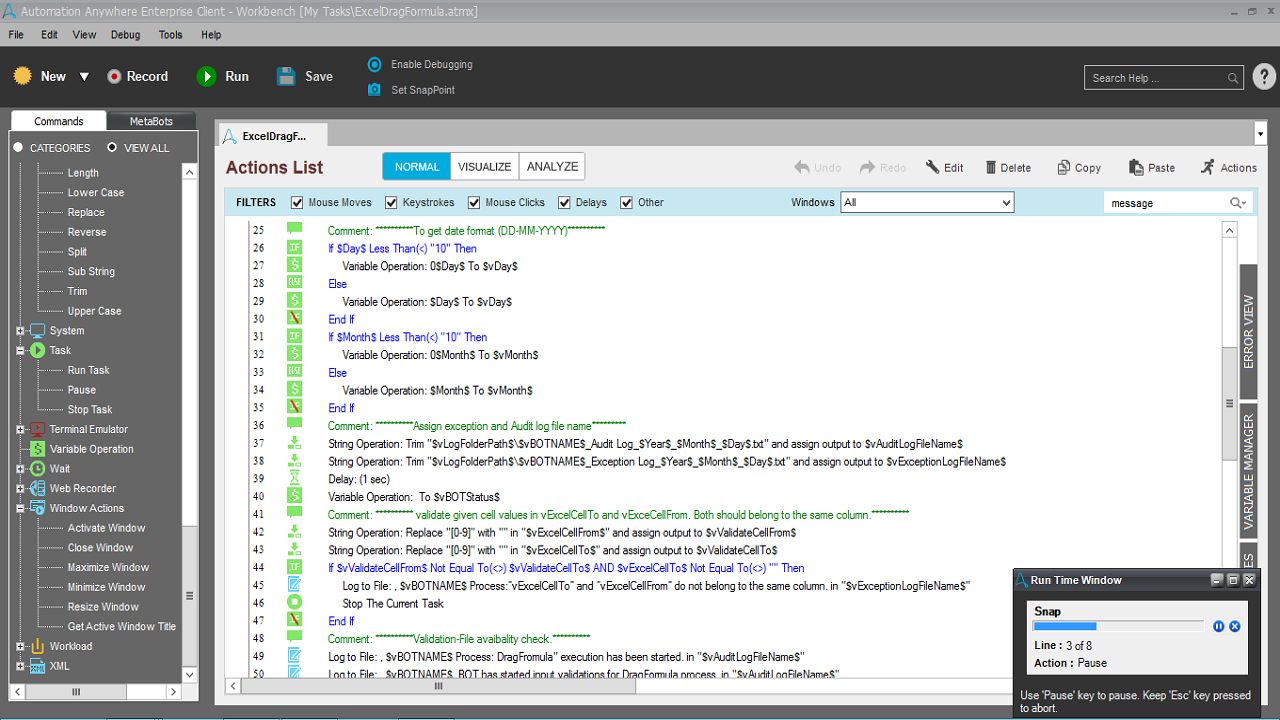Click the Set SnapPoint camera icon

pyautogui.click(x=374, y=90)
